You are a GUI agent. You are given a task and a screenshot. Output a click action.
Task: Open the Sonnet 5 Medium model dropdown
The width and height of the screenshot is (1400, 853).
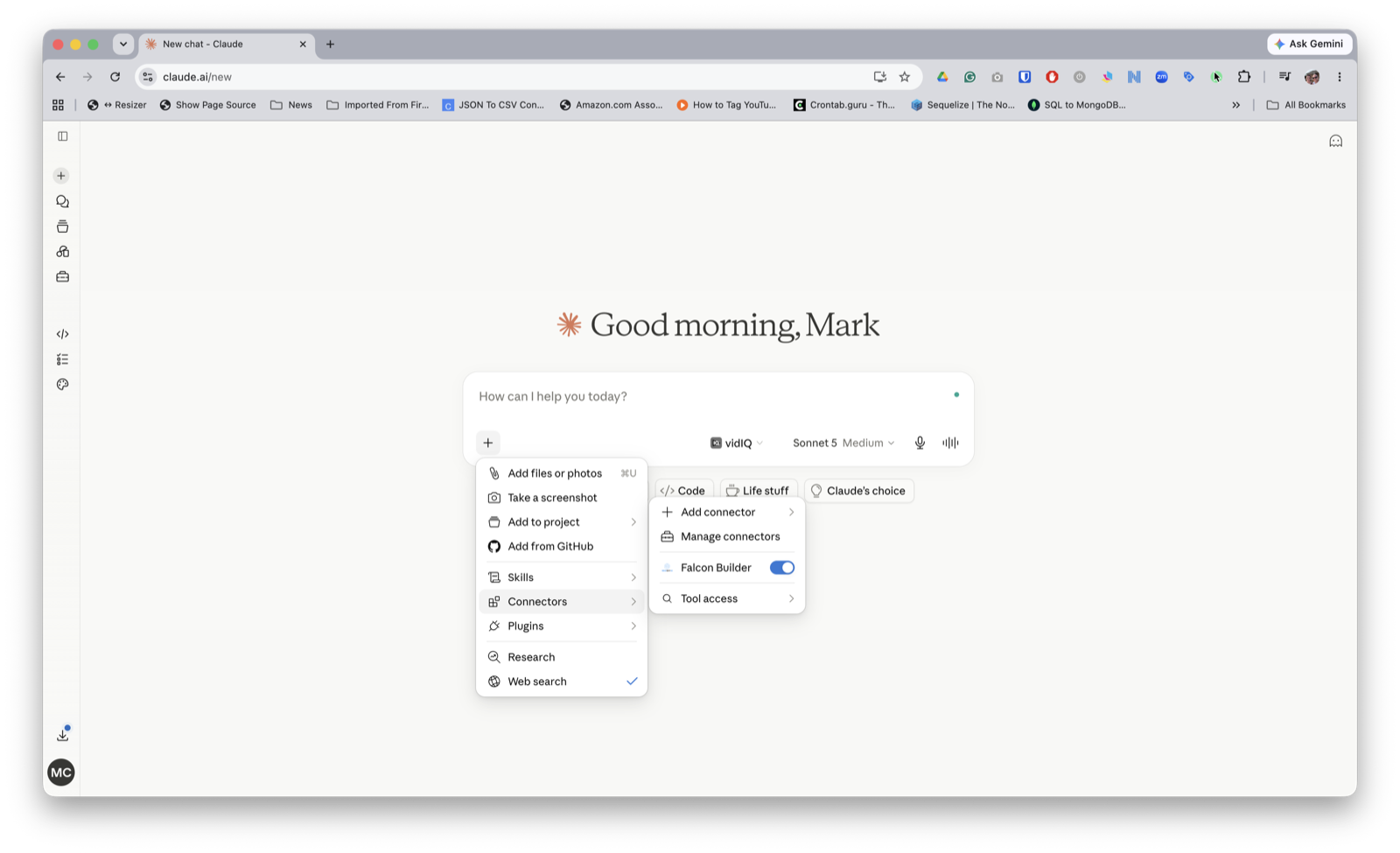coord(843,443)
